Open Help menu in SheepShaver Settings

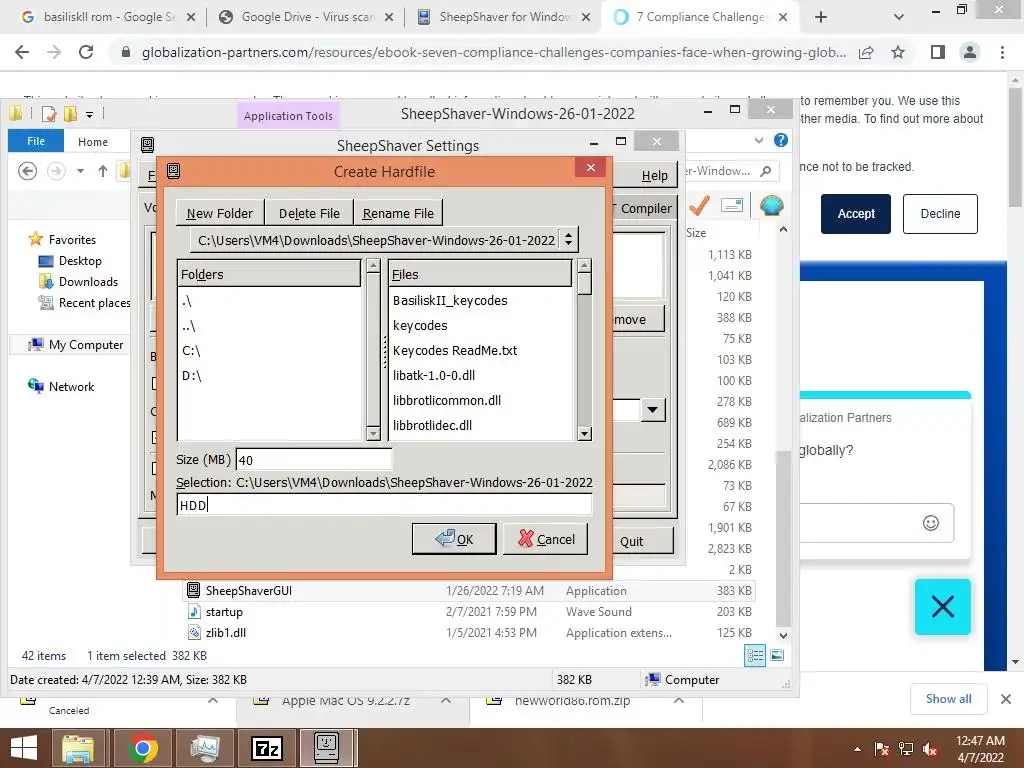654,176
